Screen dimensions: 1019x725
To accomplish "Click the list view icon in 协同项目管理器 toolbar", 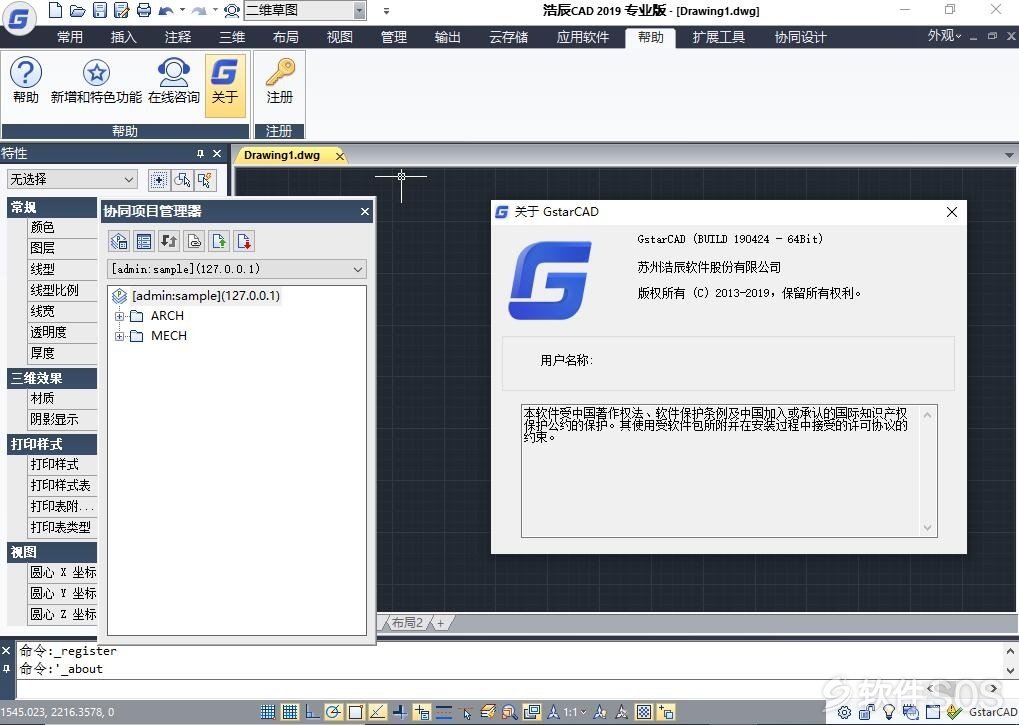I will [x=144, y=242].
